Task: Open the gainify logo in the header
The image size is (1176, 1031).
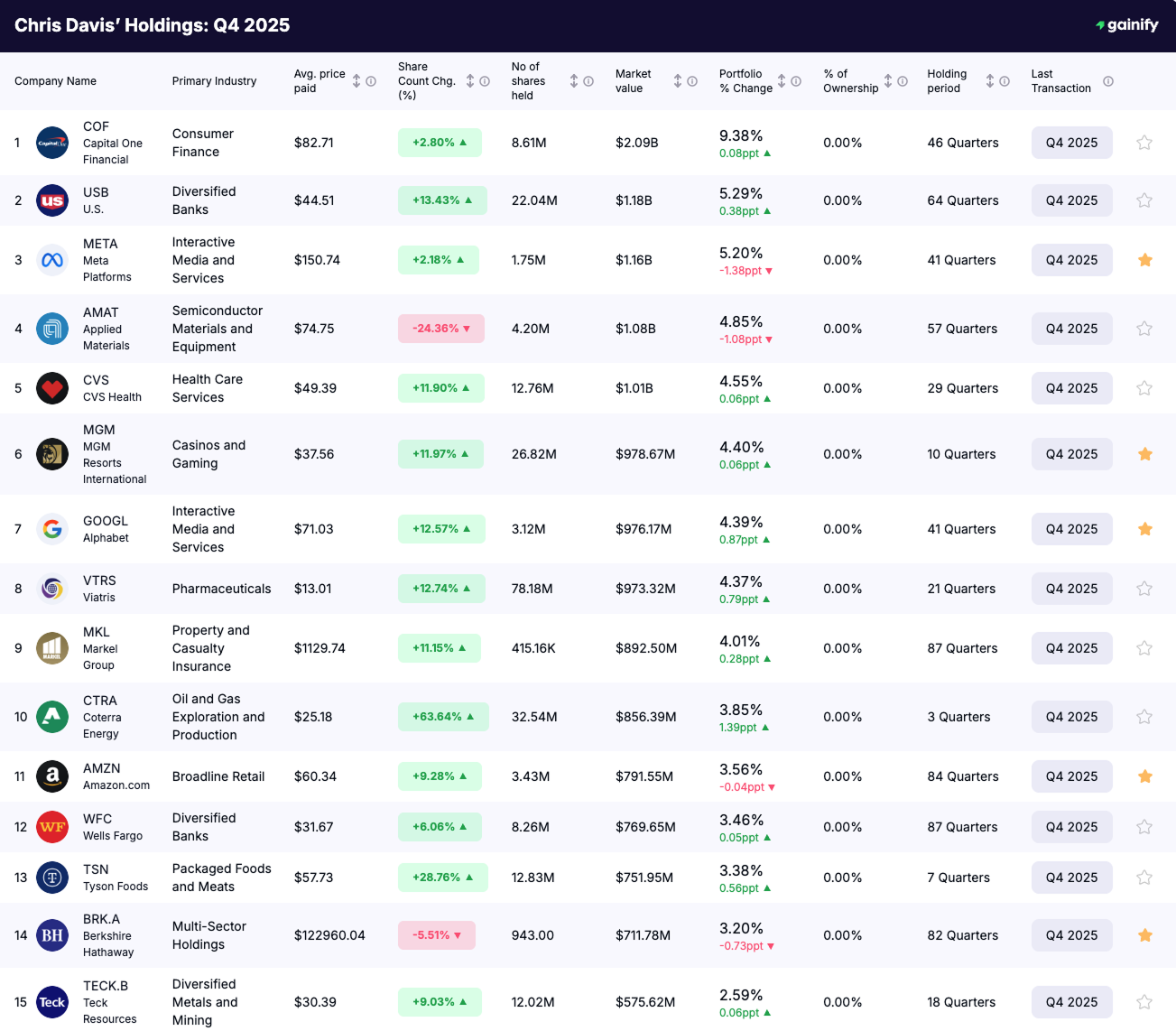Action: [x=1125, y=25]
